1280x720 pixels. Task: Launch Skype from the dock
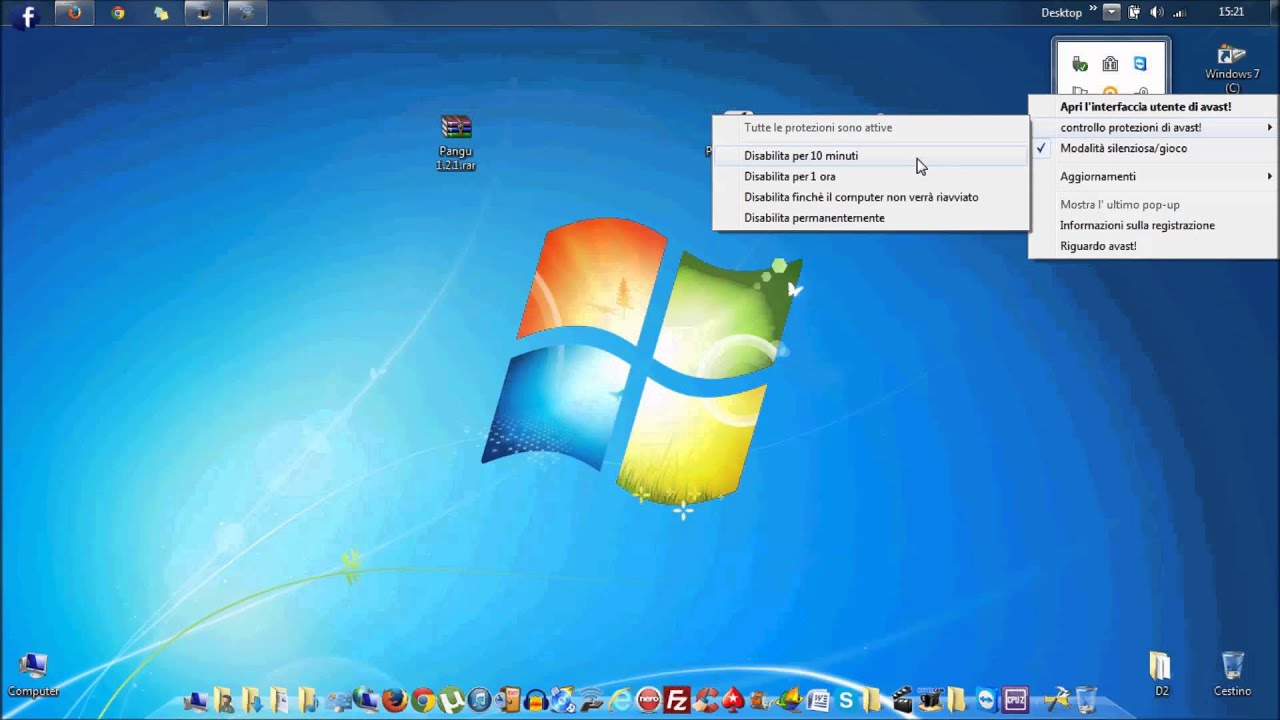click(x=846, y=699)
